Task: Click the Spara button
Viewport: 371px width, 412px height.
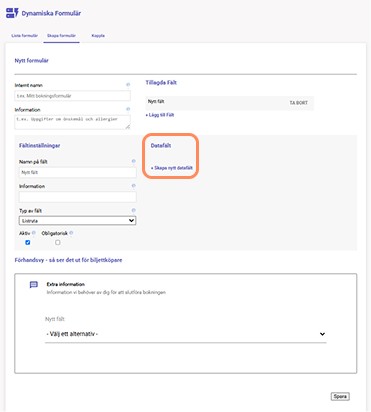Action: click(340, 396)
